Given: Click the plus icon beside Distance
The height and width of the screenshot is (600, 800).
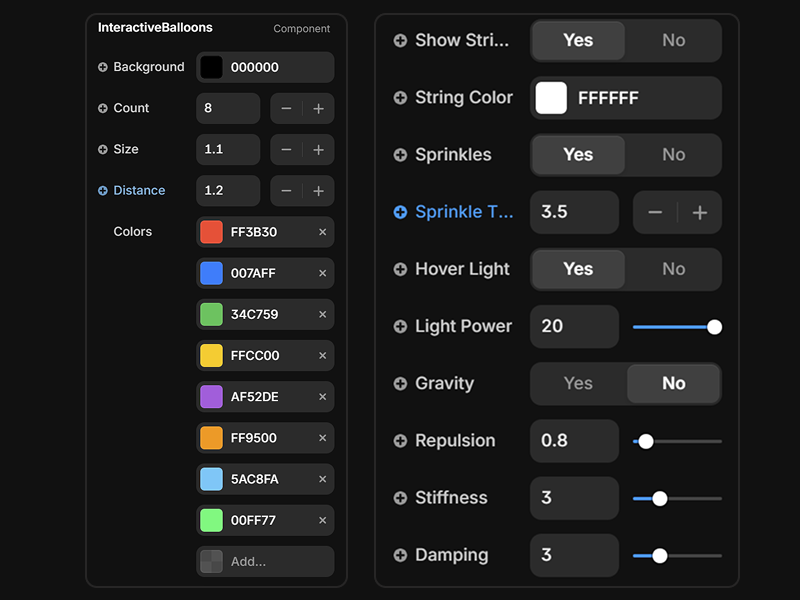Looking at the screenshot, I should tap(103, 191).
